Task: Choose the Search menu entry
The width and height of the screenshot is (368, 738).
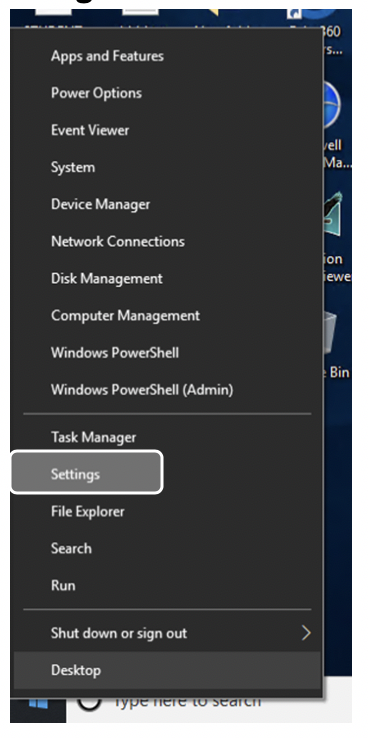Action: pyautogui.click(x=167, y=548)
